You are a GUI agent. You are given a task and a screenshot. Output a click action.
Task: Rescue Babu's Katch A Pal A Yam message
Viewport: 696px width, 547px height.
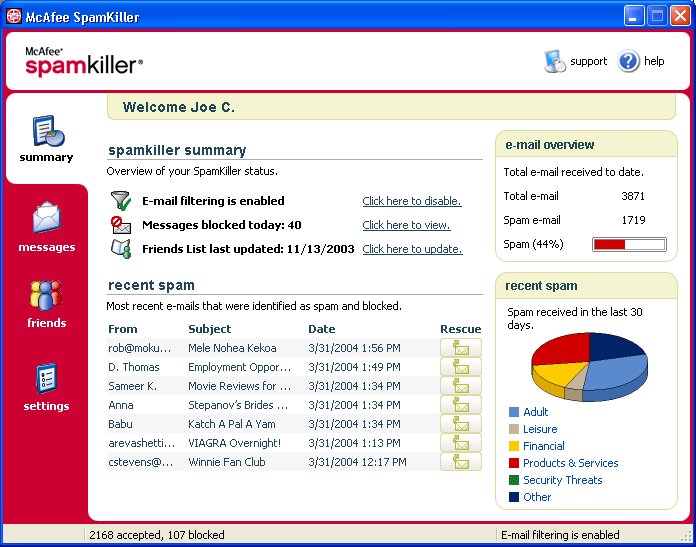pos(461,424)
